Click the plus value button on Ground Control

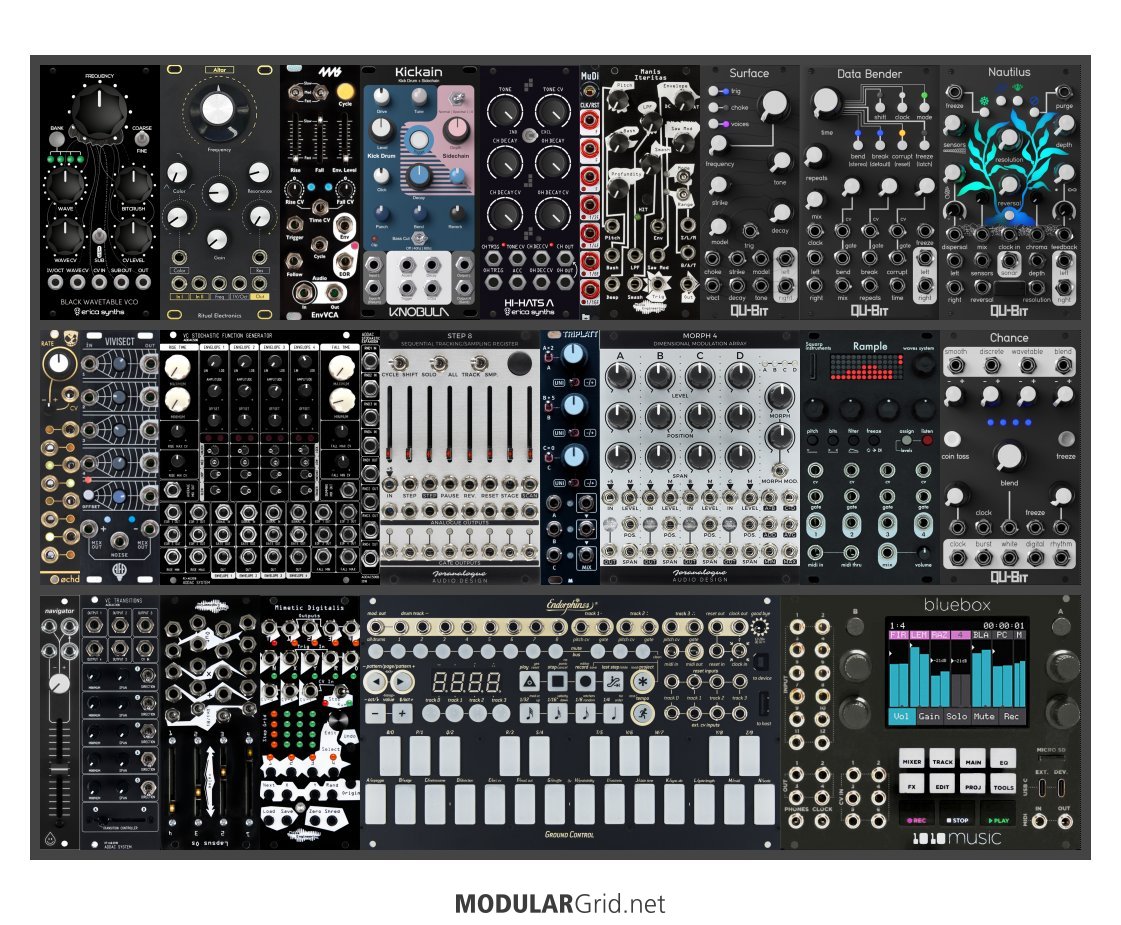pyautogui.click(x=402, y=713)
